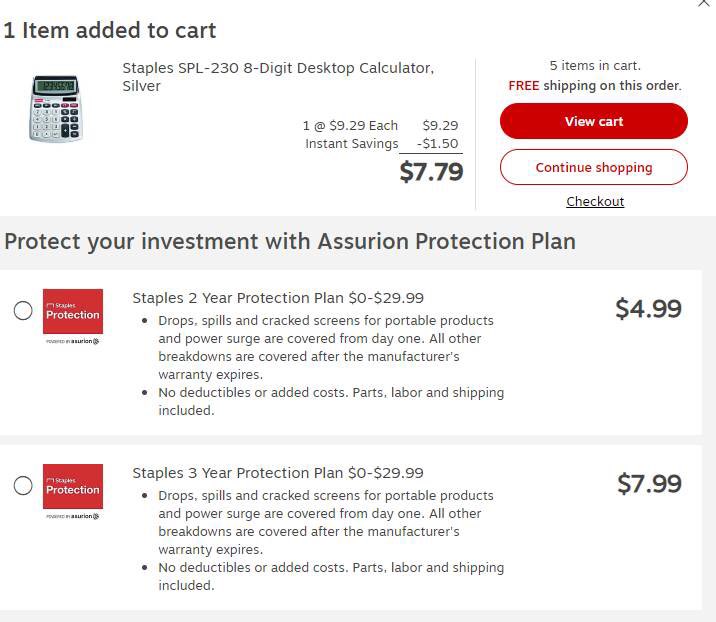This screenshot has width=716, height=622.
Task: Click the $7.79 total price
Action: pyautogui.click(x=431, y=172)
